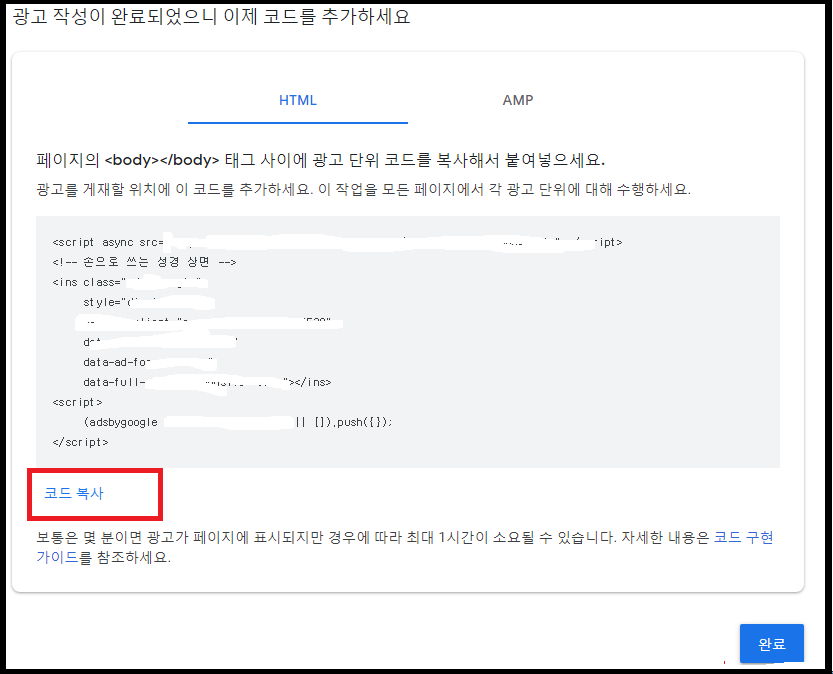Click the closing </script> code line
Screen dimensions: 833x674
click(x=80, y=442)
